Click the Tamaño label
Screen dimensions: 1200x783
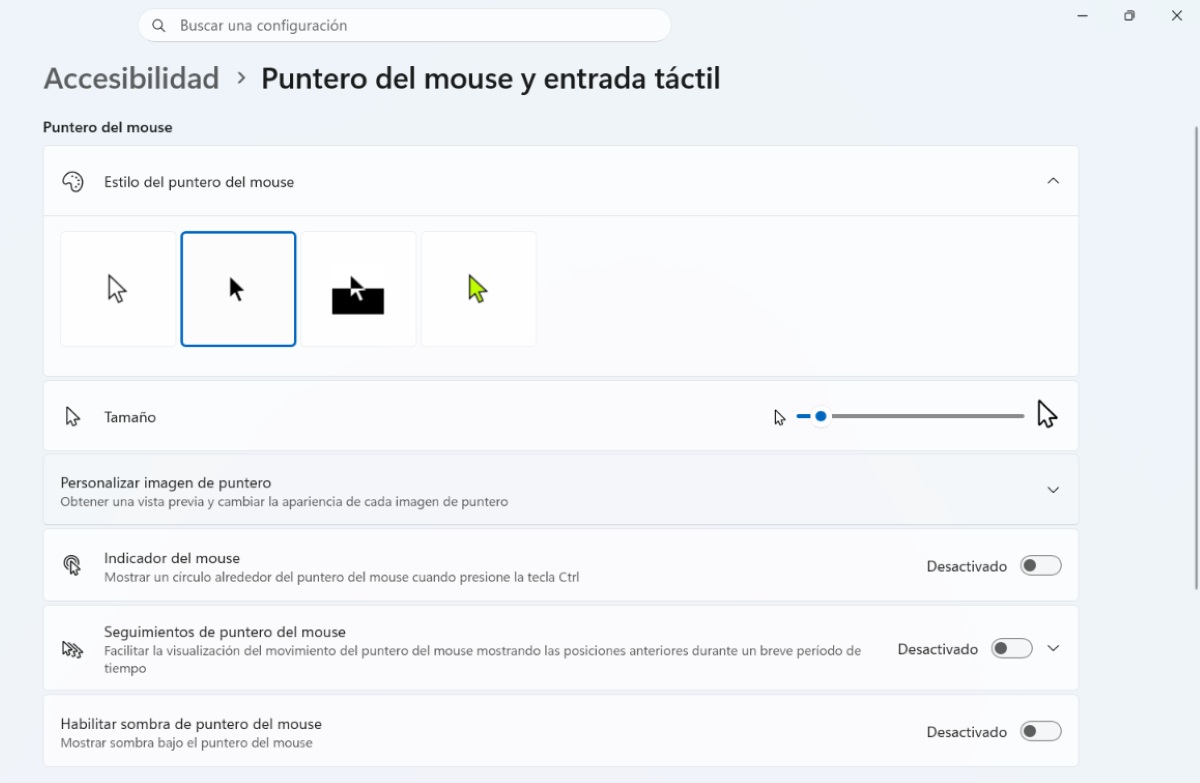point(130,417)
